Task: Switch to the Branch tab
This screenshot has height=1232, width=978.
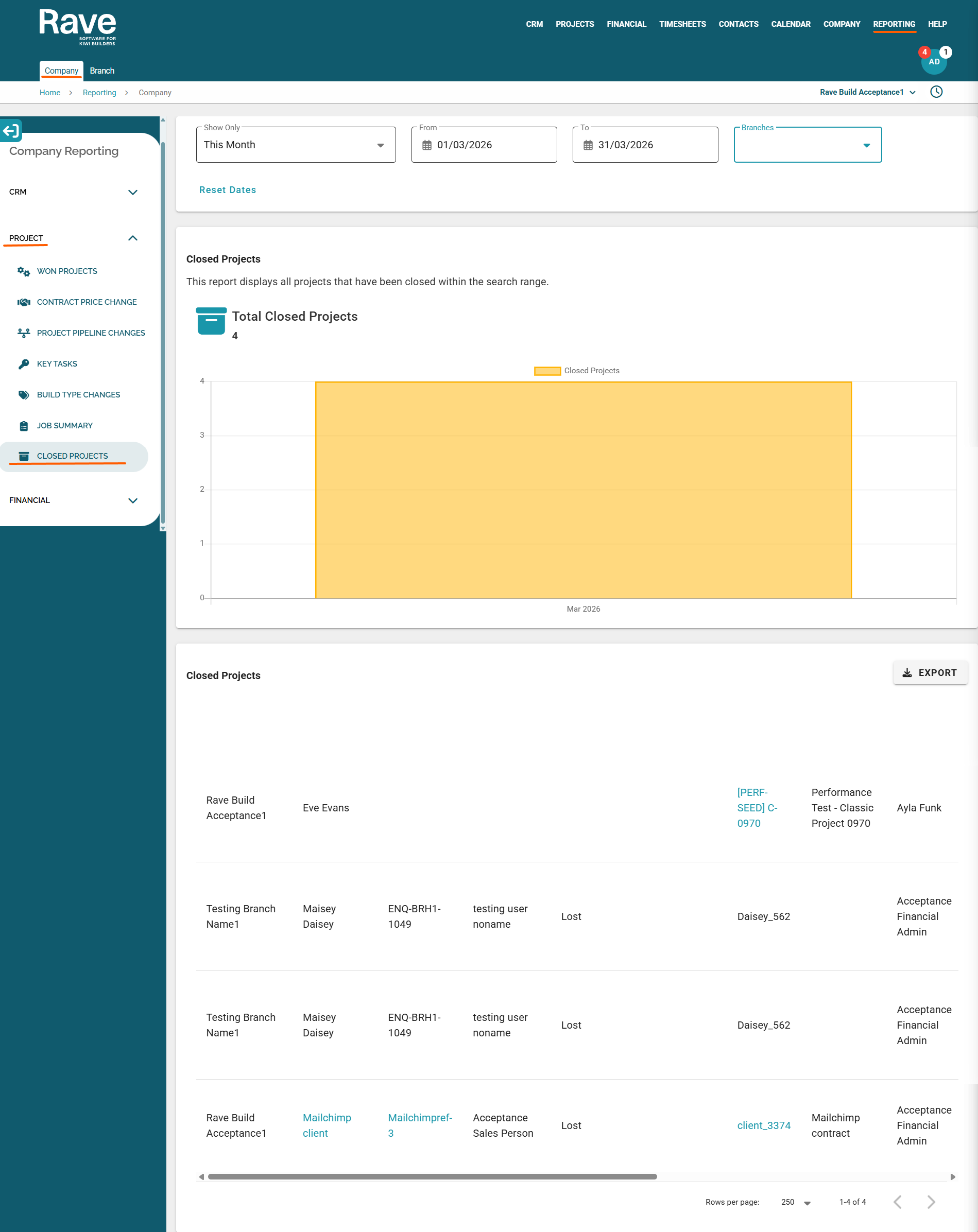Action: pyautogui.click(x=102, y=71)
